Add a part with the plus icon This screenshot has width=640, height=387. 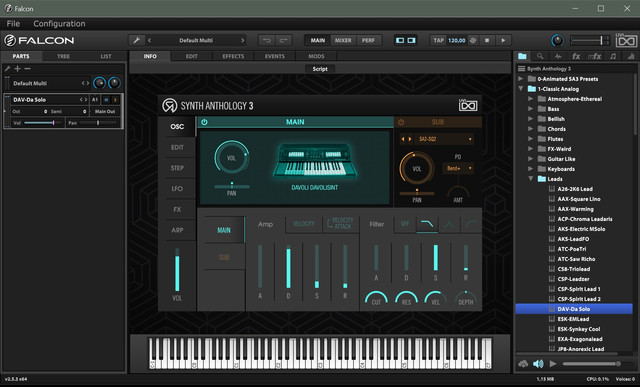18,69
